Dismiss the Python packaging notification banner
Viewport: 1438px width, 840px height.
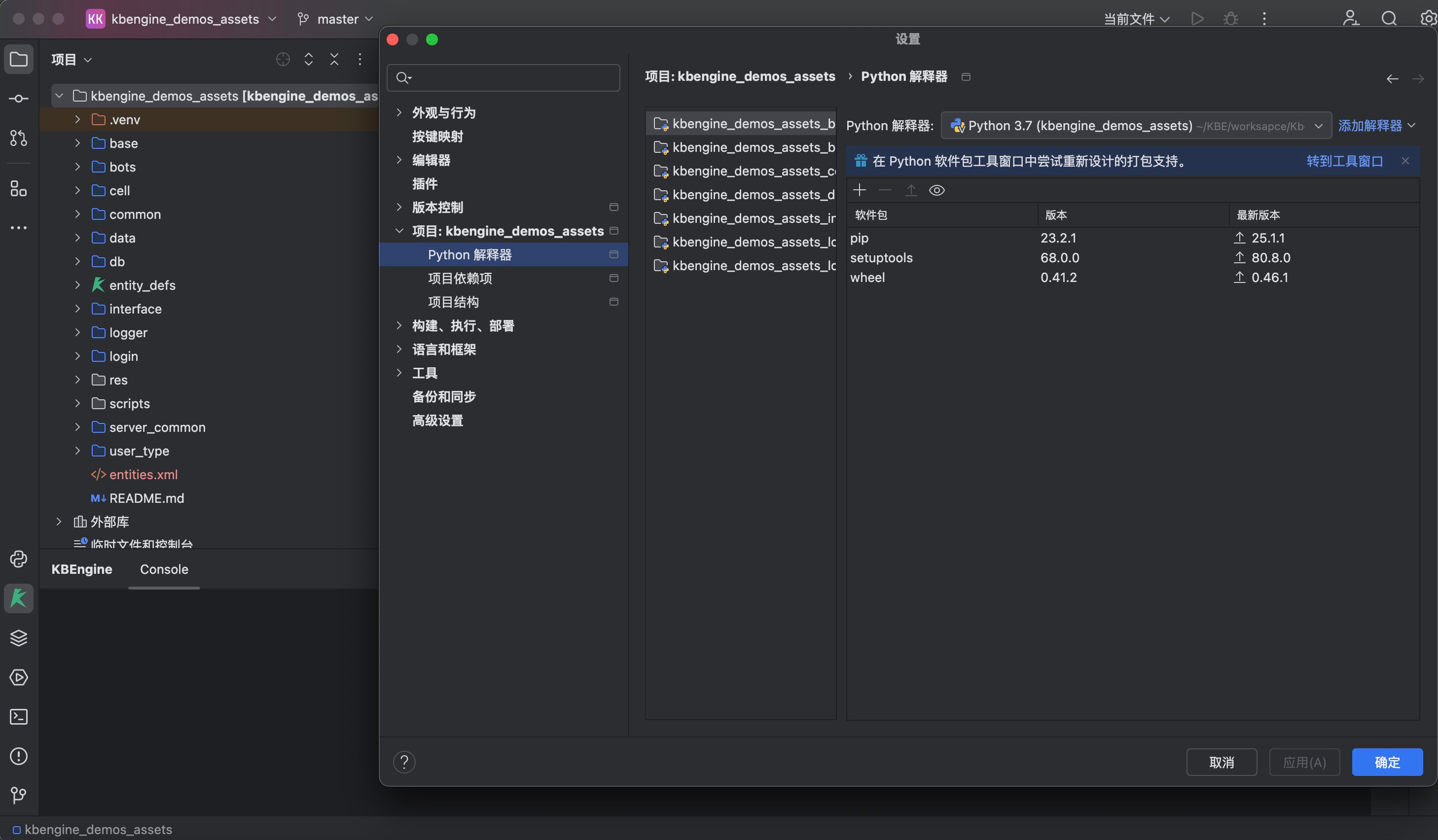1405,161
